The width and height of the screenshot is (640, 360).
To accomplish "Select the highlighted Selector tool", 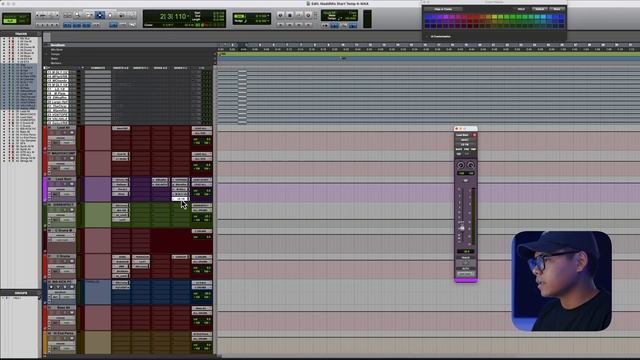I will pyautogui.click(x=100, y=15).
